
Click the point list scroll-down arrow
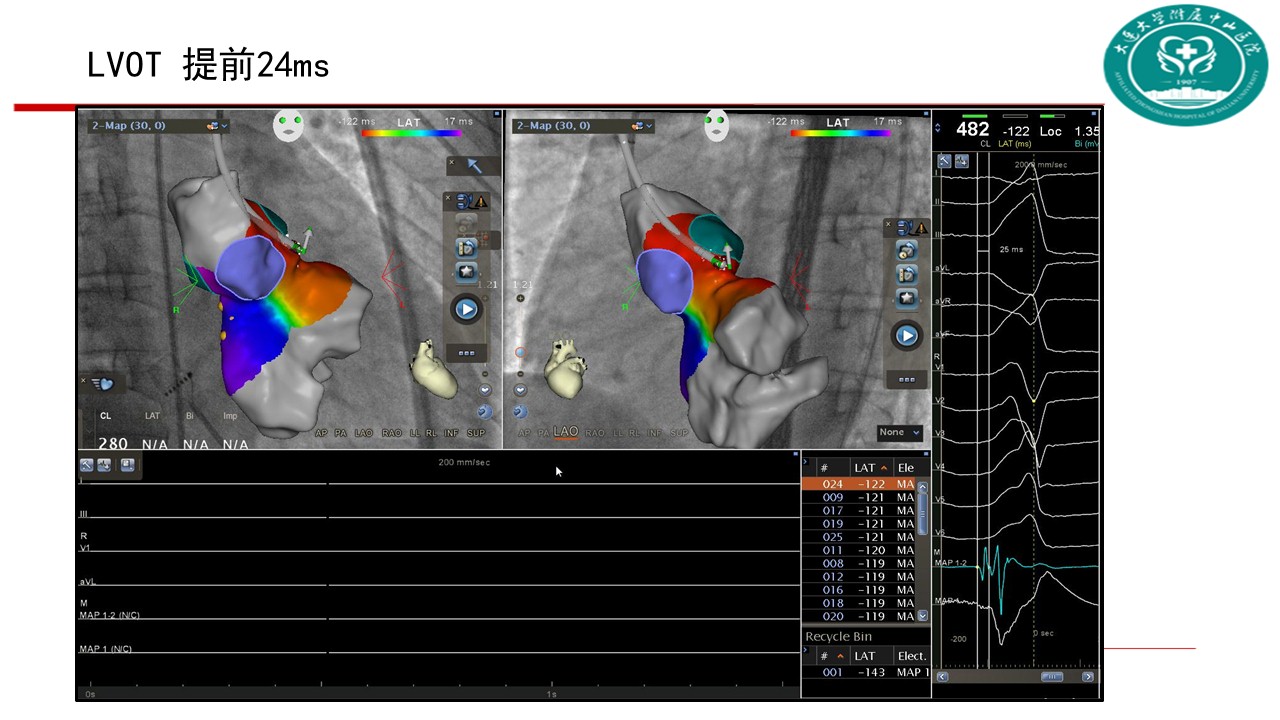[x=922, y=615]
